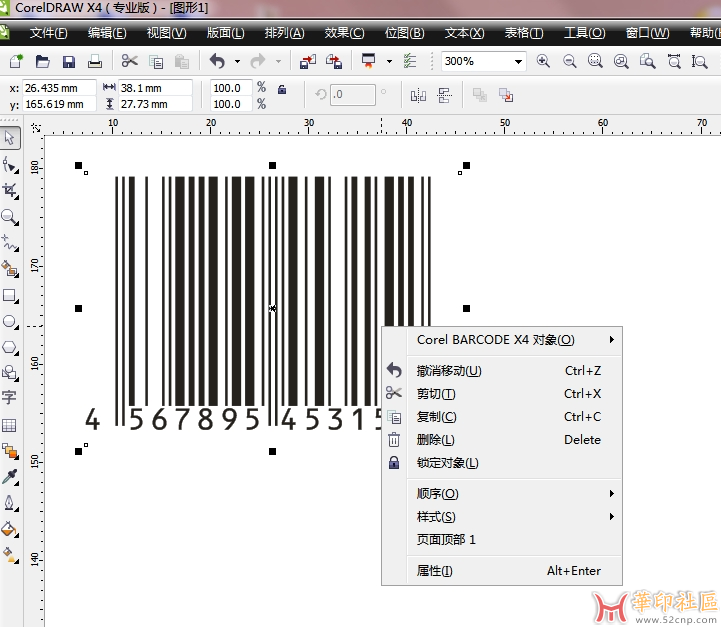Select the Basic Shapes tool
Image resolution: width=721 pixels, height=627 pixels.
tap(10, 372)
